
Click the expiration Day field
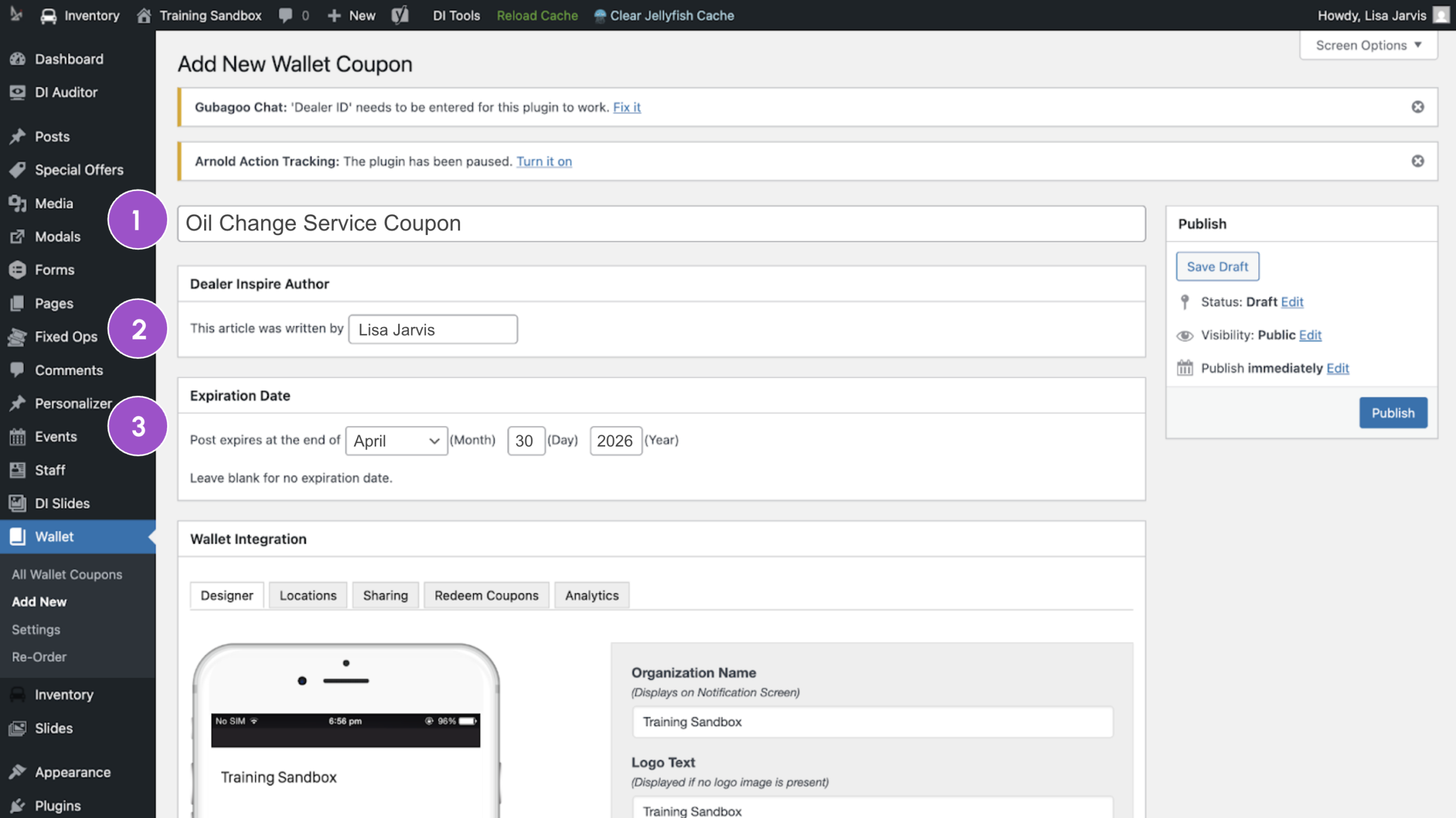pos(526,441)
